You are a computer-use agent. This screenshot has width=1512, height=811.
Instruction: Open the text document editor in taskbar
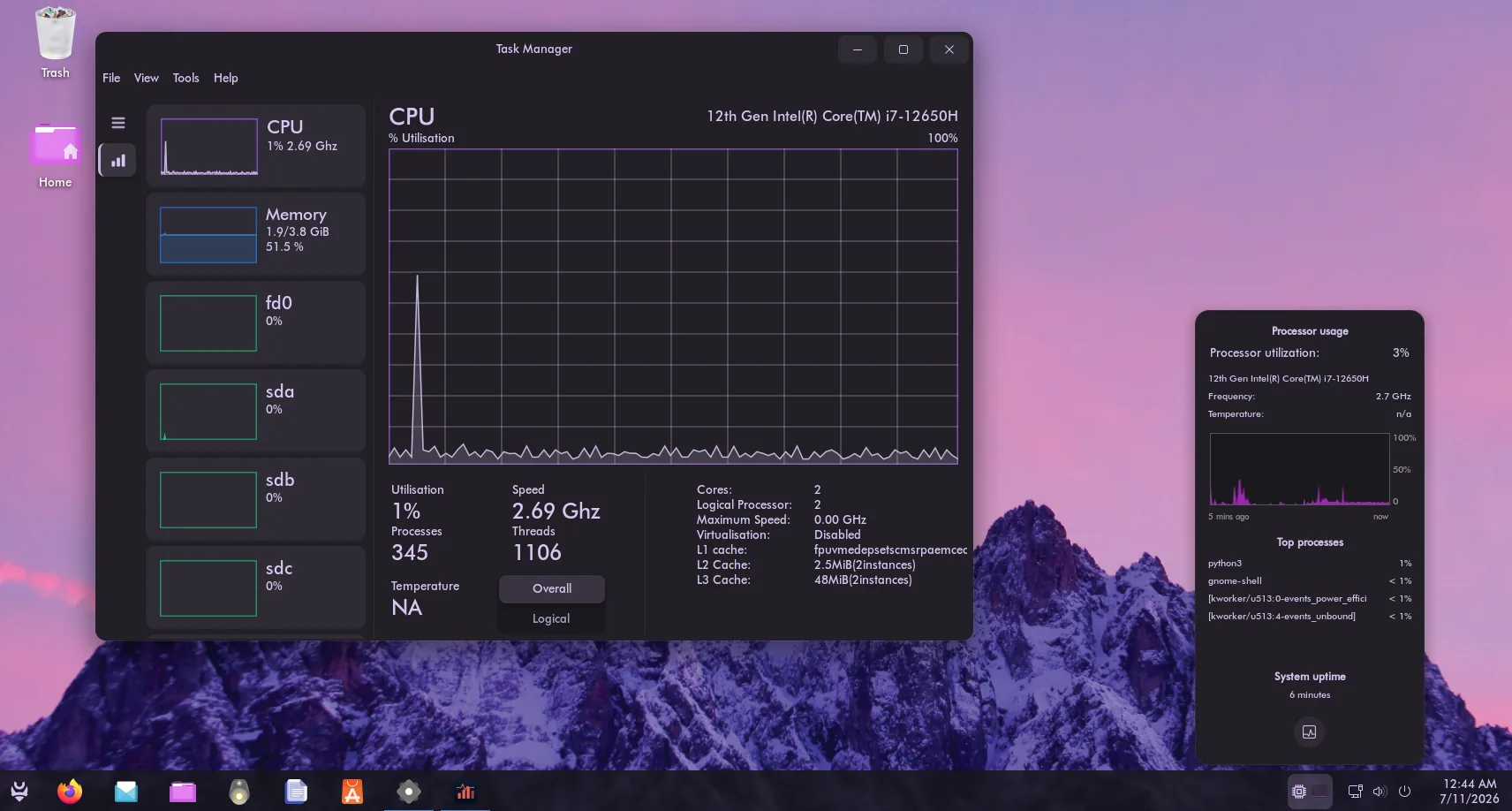296,792
